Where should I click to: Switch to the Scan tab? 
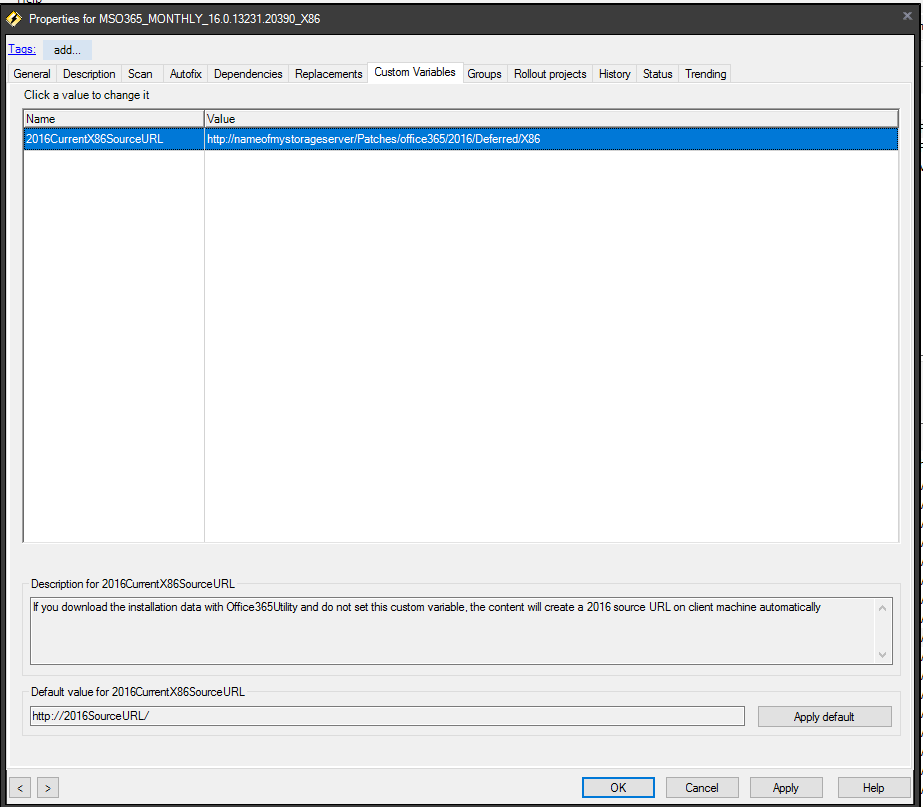139,73
